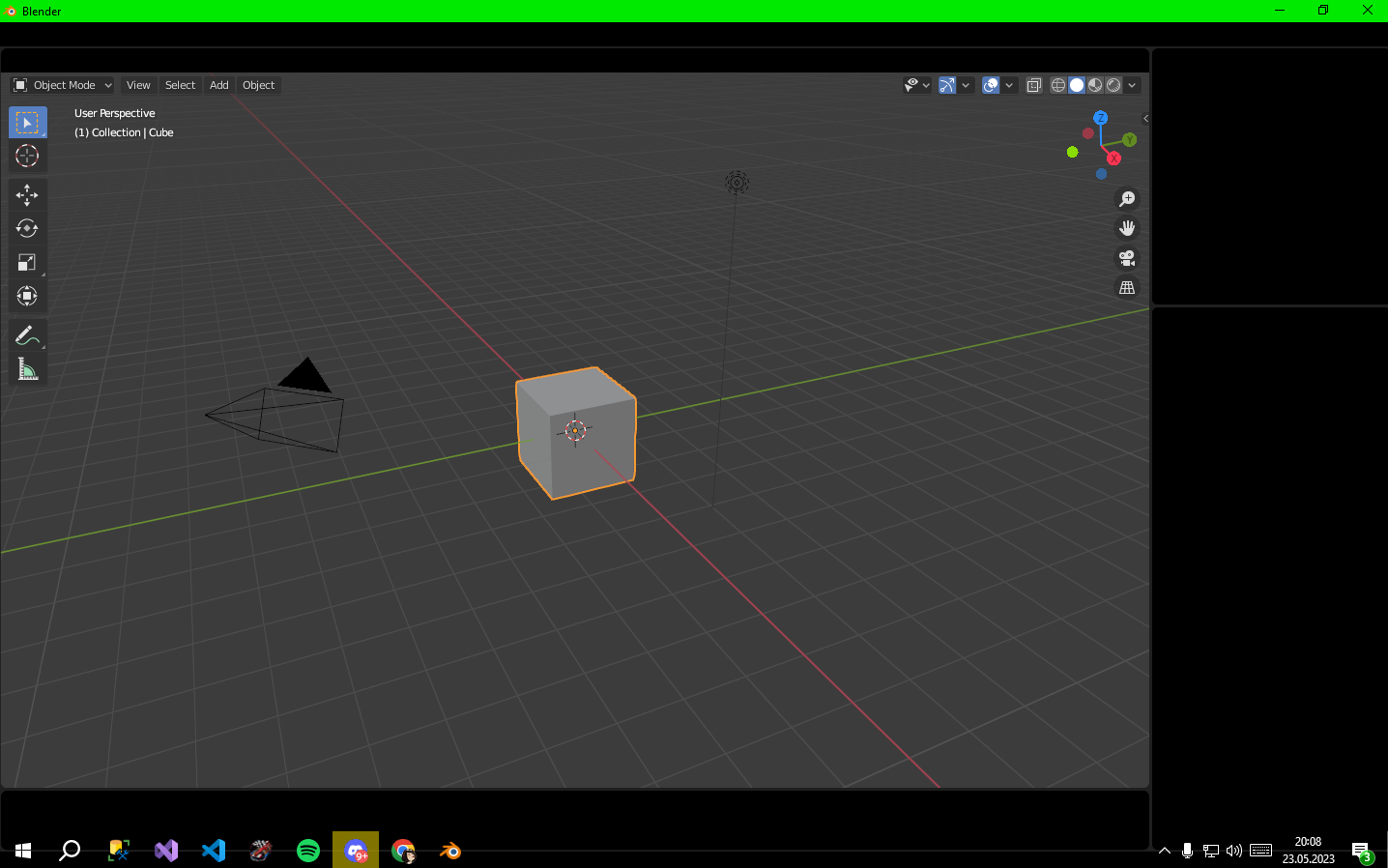This screenshot has height=868, width=1388.
Task: Select the Scale tool
Action: [x=27, y=262]
